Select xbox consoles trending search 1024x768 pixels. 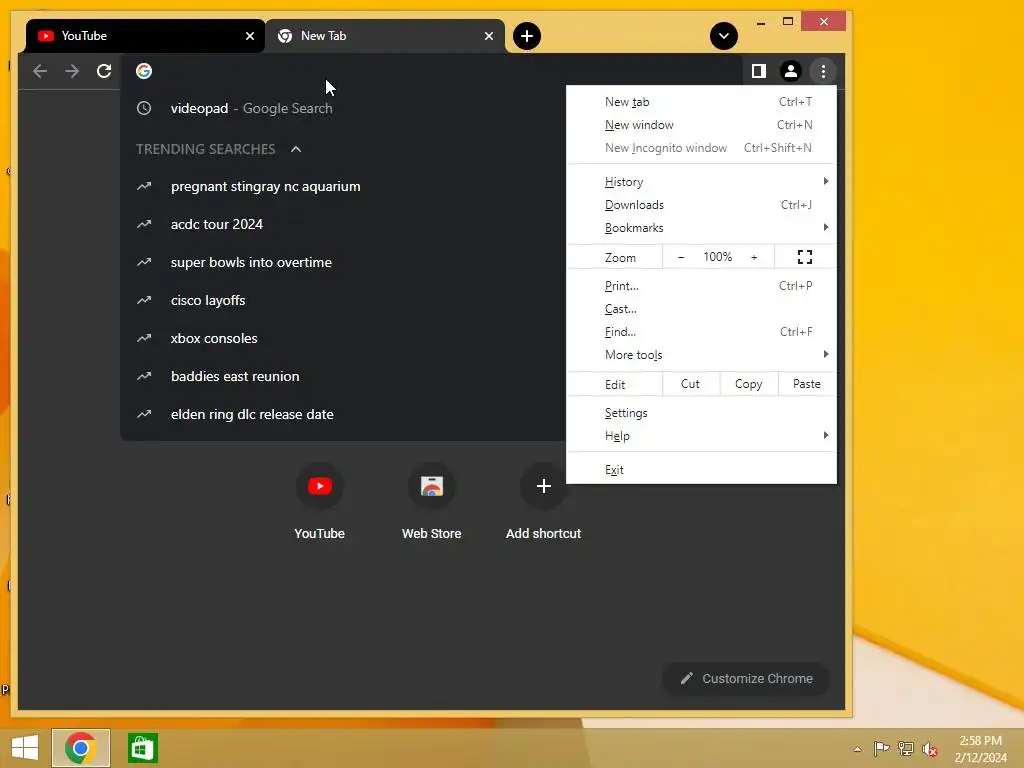tap(343, 338)
